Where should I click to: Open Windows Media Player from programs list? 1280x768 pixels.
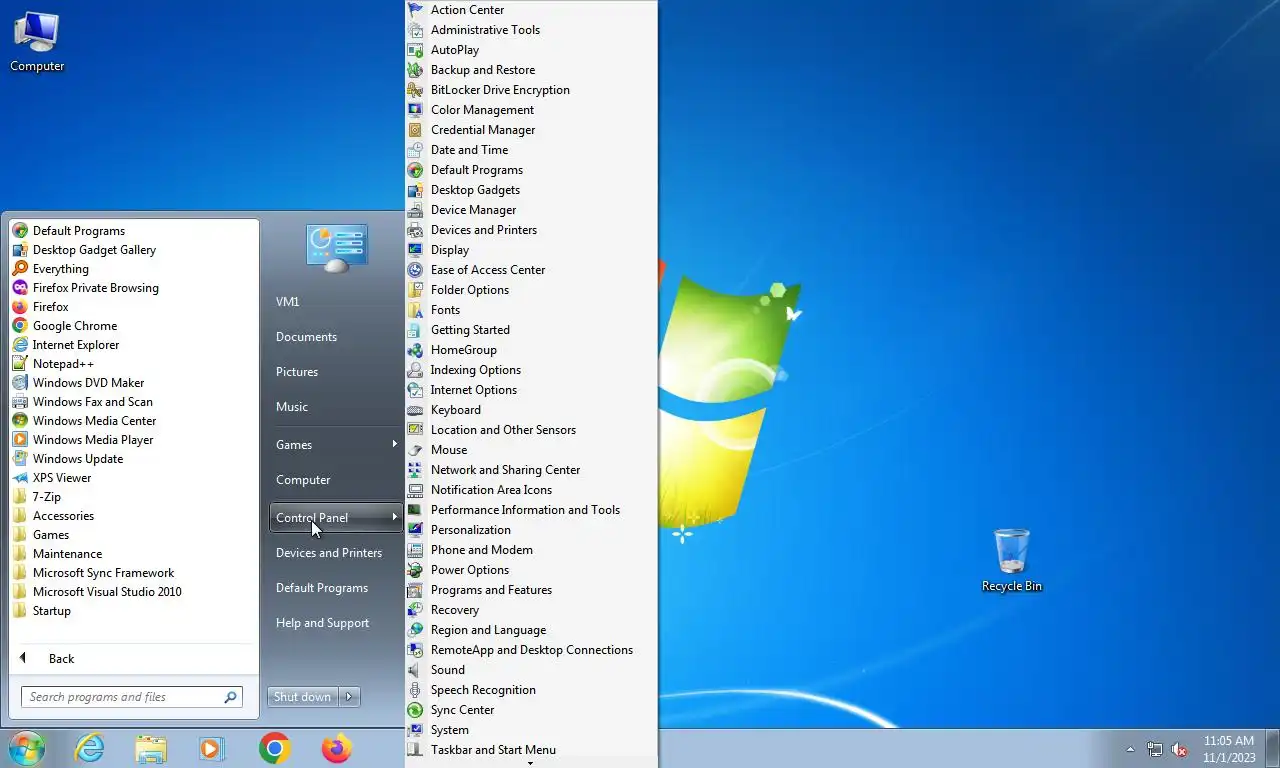coord(134,440)
